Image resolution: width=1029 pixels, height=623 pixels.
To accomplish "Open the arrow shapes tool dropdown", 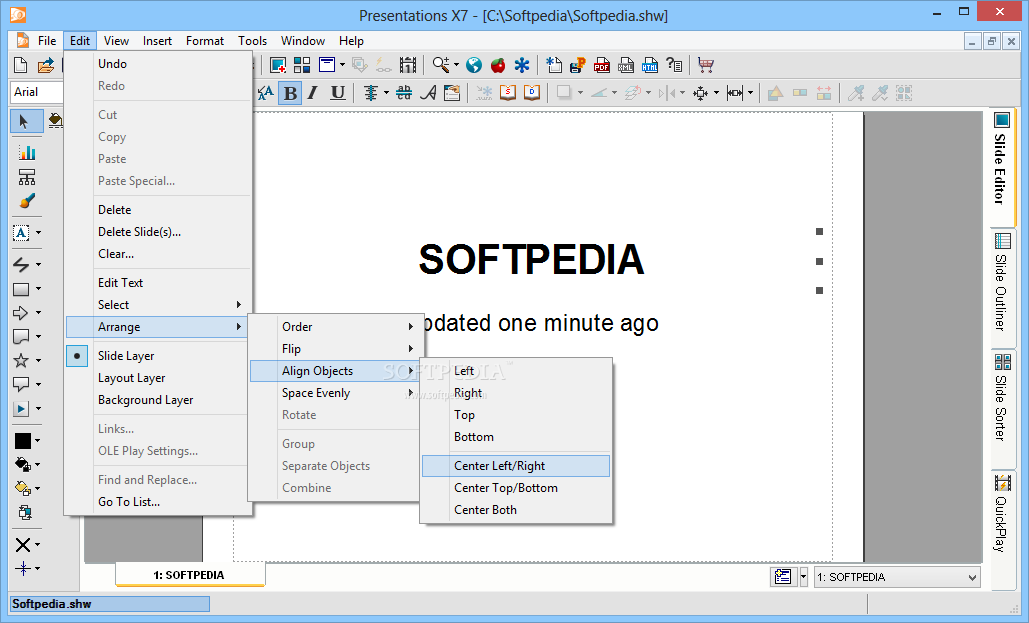I will [x=38, y=313].
